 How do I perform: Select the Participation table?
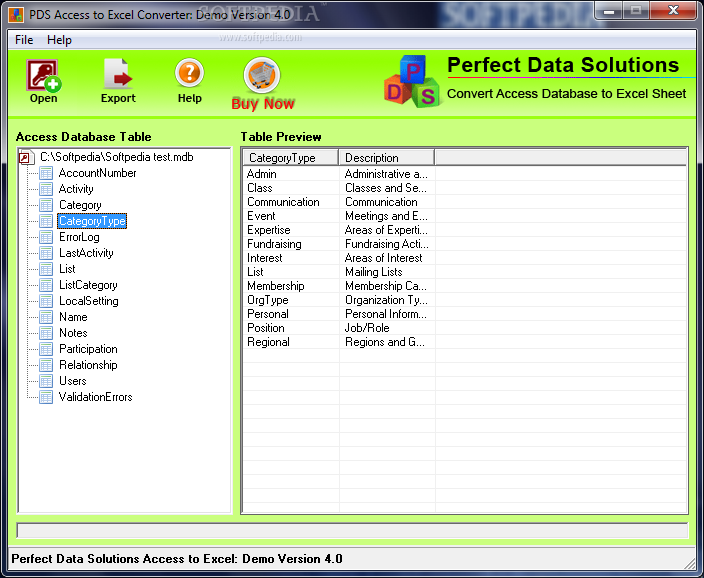point(88,349)
